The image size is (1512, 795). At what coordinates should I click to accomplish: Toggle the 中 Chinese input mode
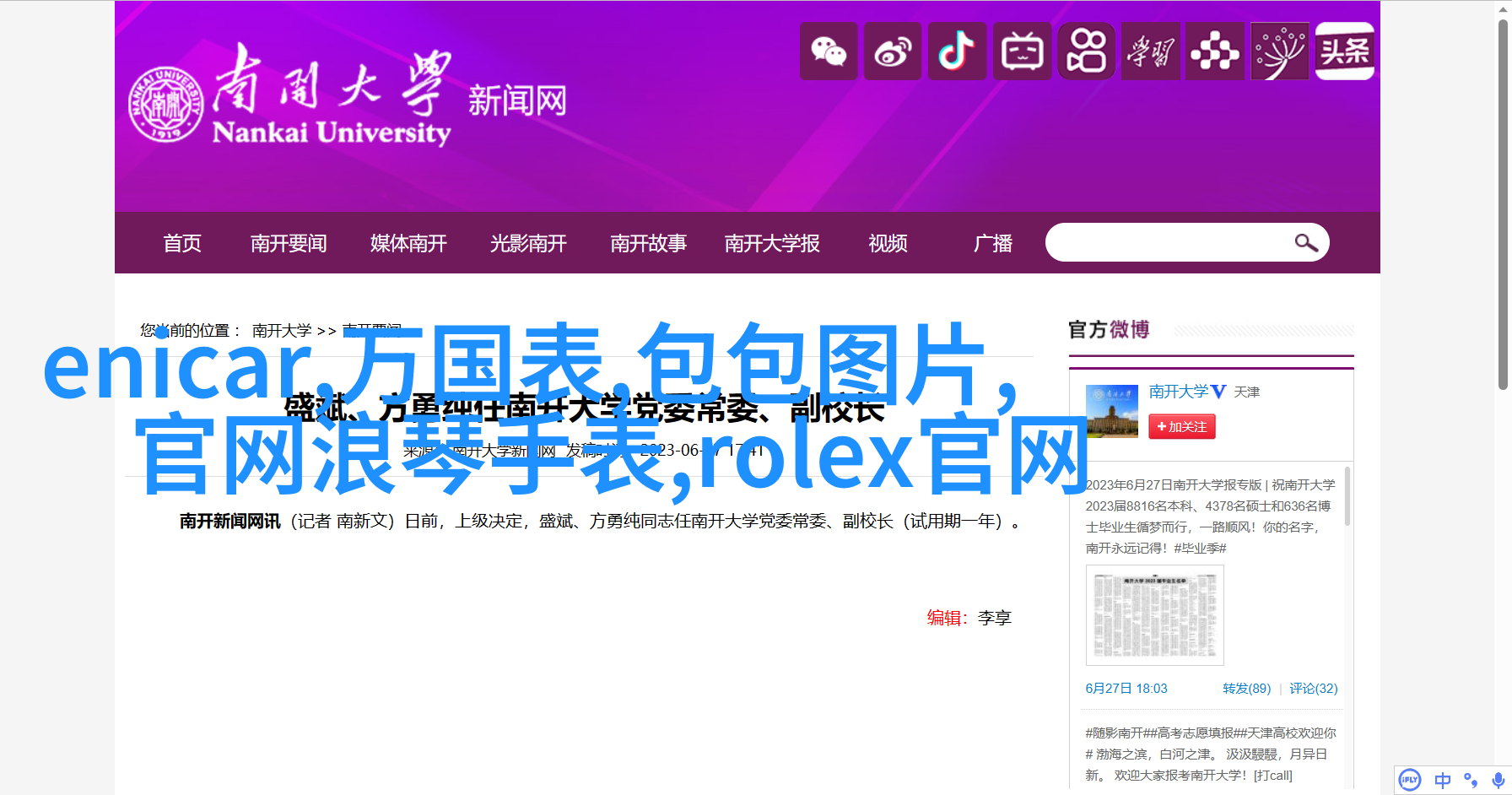(1442, 780)
